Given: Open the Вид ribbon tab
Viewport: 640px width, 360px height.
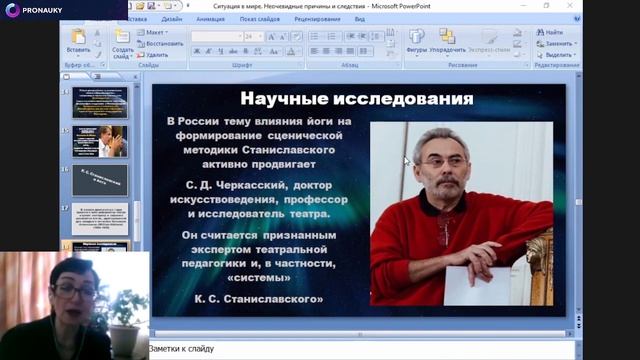Looking at the screenshot, I should click(x=360, y=19).
